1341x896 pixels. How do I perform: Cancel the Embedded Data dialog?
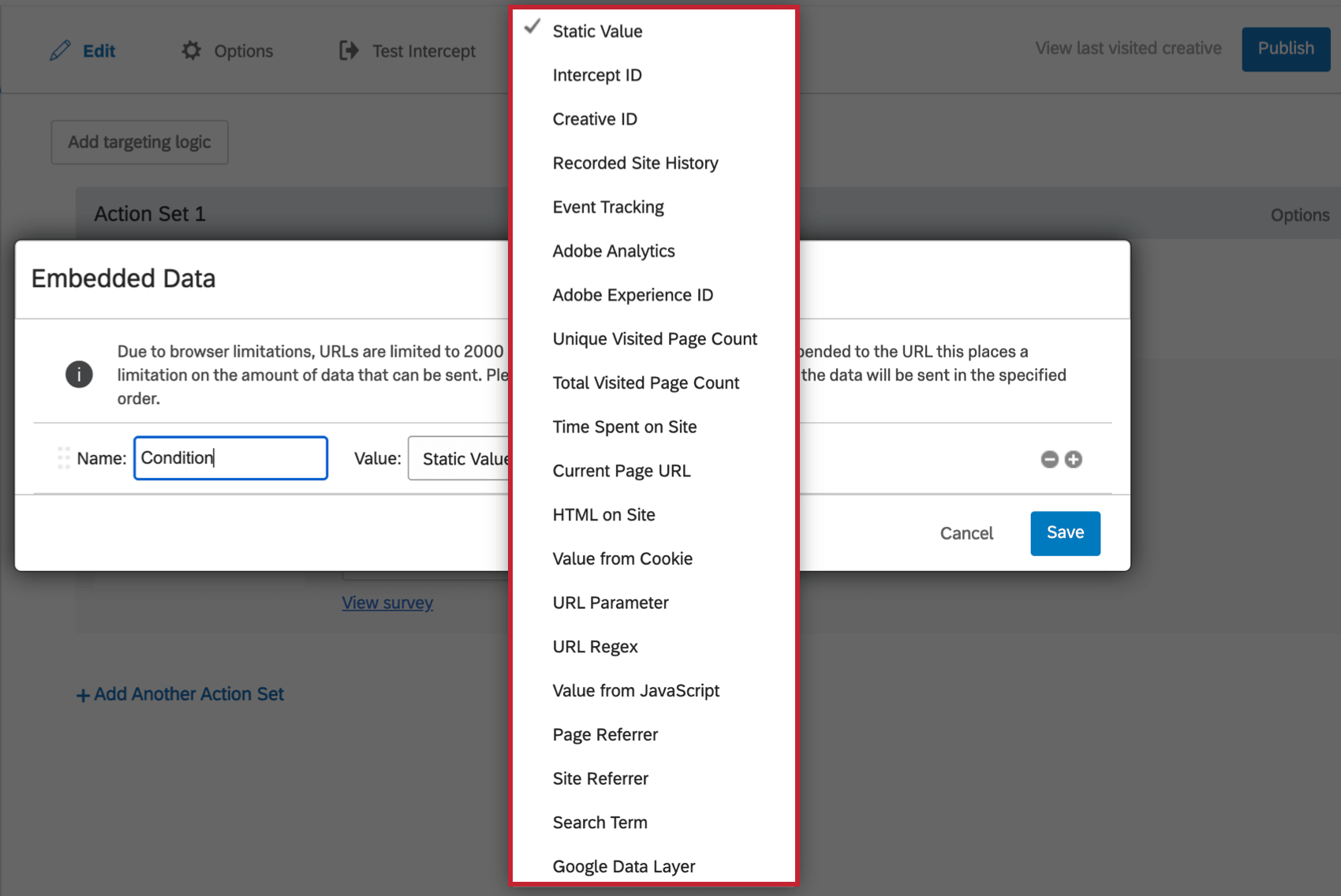tap(966, 533)
